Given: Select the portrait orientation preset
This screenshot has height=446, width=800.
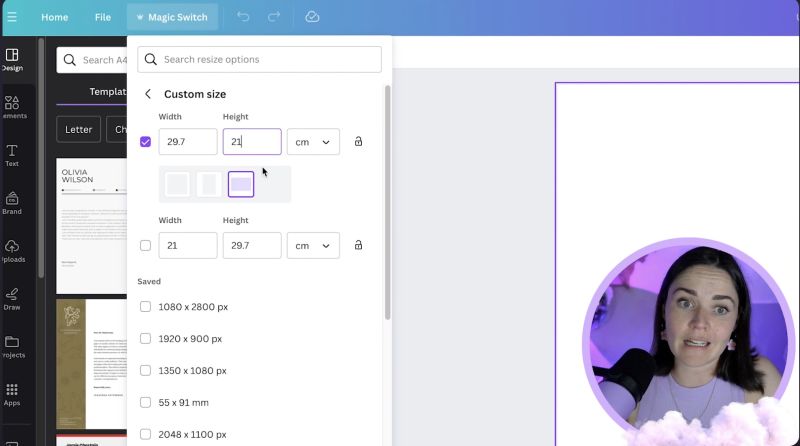Looking at the screenshot, I should coord(209,184).
